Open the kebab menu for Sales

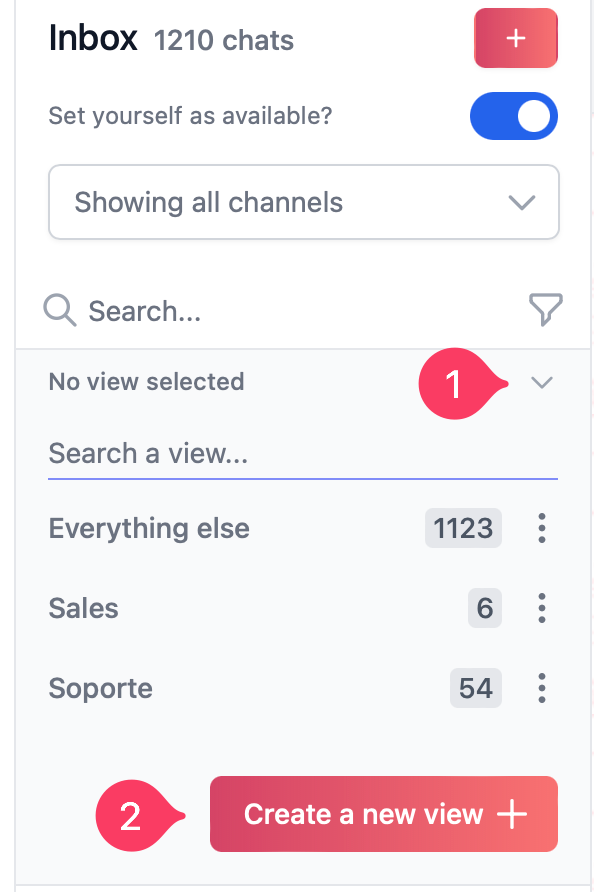[541, 608]
